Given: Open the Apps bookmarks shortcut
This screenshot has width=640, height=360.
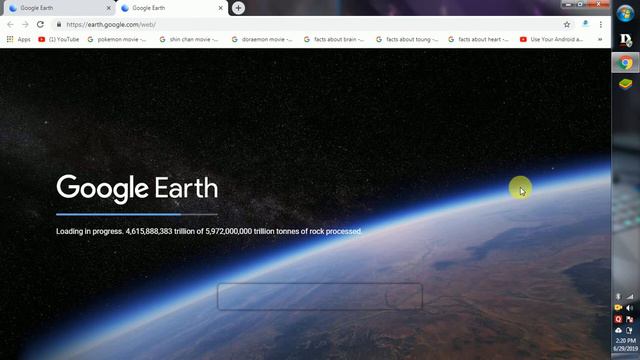Looking at the screenshot, I should pos(18,39).
